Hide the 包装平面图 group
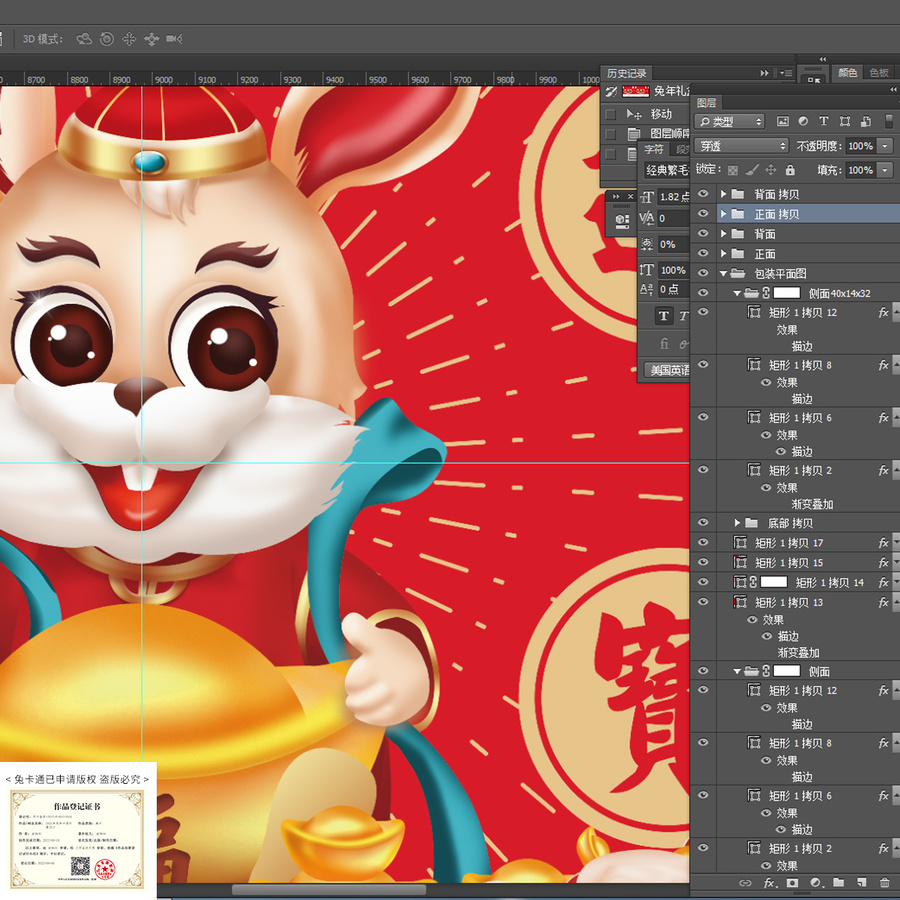This screenshot has width=900, height=900. coord(703,273)
